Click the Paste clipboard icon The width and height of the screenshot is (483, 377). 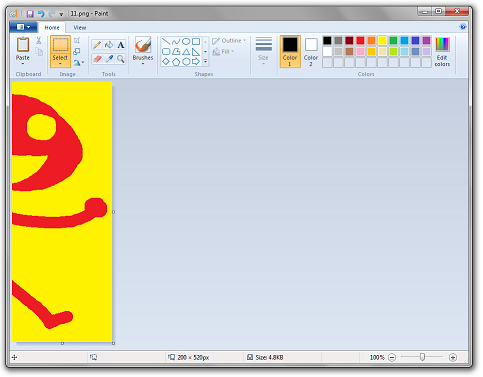[x=23, y=45]
